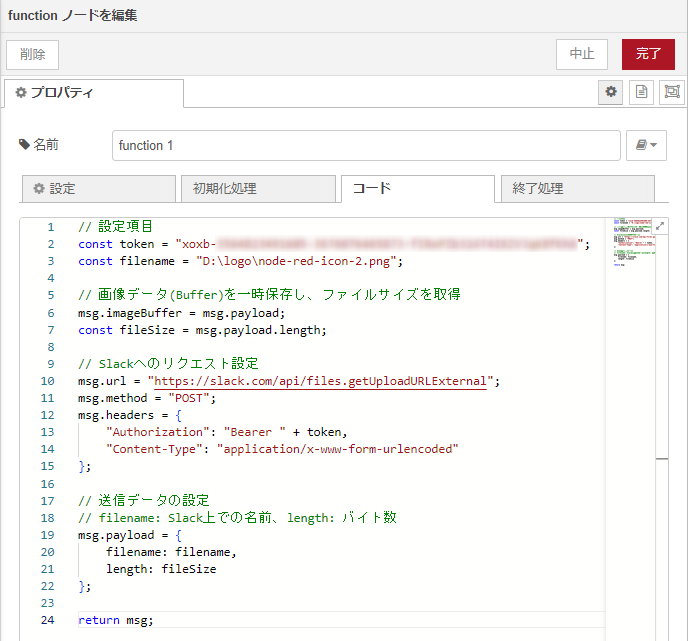Click the const filename code line
Screen dimensions: 688x641
coord(240,261)
